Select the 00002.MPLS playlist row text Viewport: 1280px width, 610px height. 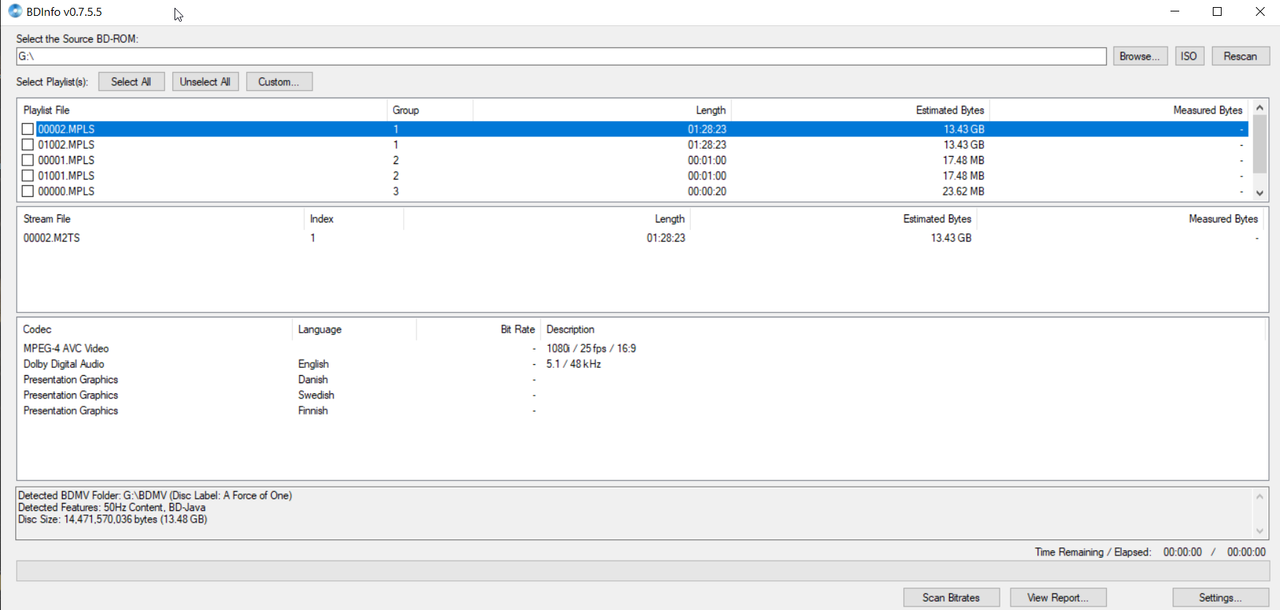(66, 129)
